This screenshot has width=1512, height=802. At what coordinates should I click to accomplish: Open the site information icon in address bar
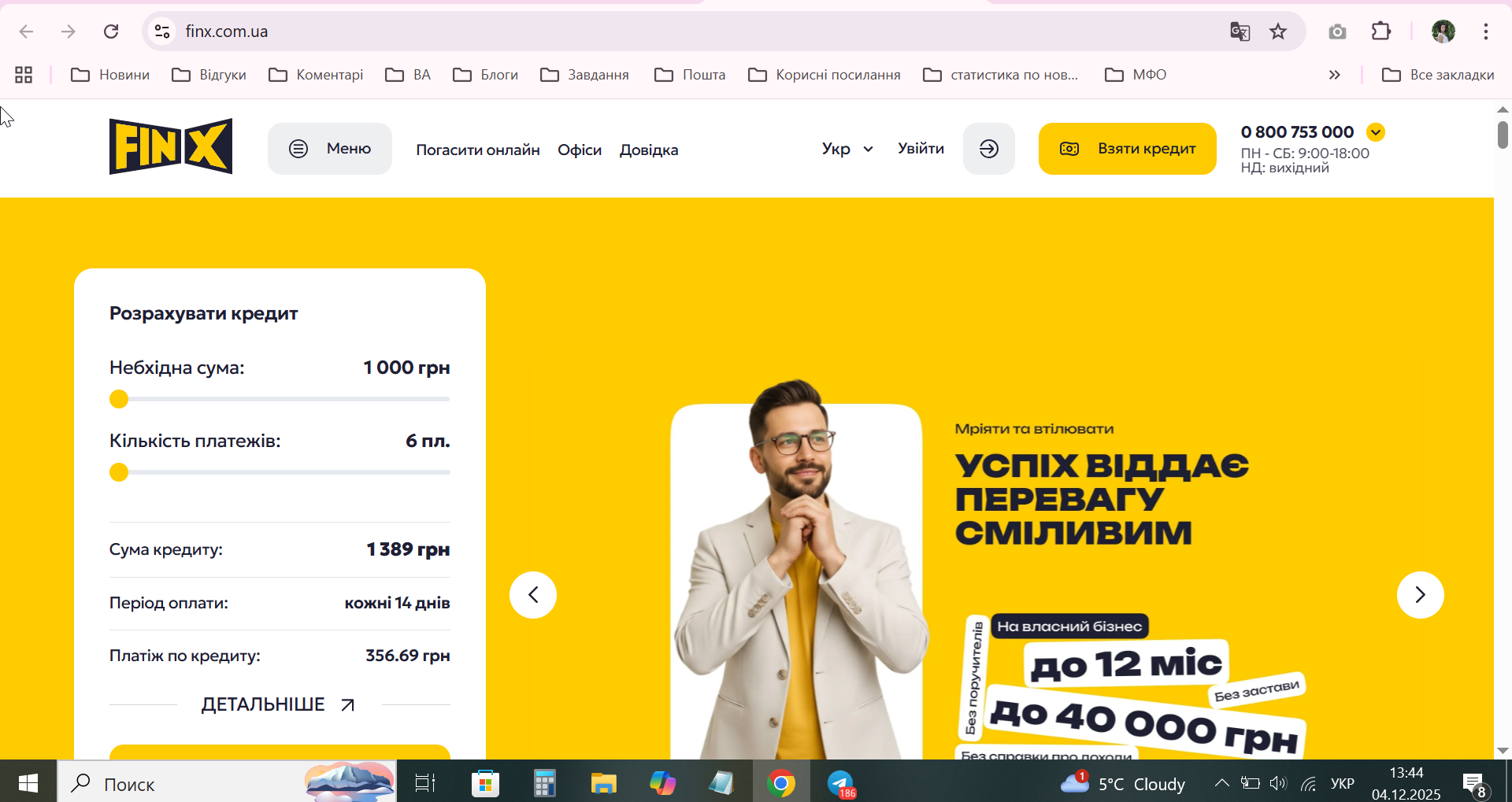coord(162,31)
